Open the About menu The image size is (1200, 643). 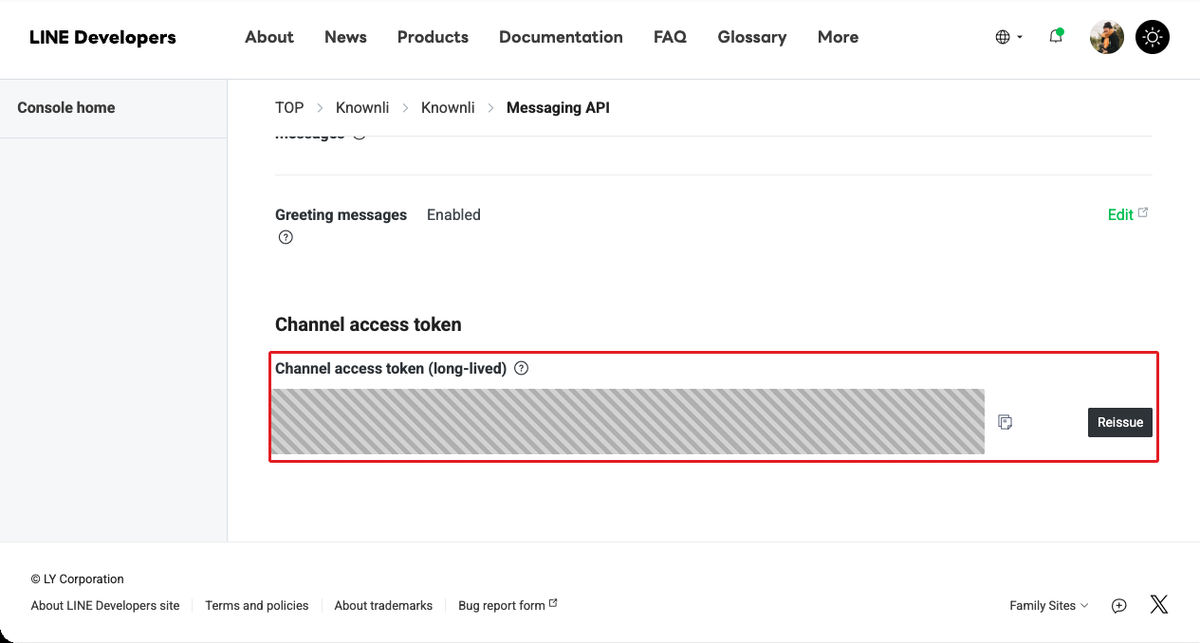point(269,37)
